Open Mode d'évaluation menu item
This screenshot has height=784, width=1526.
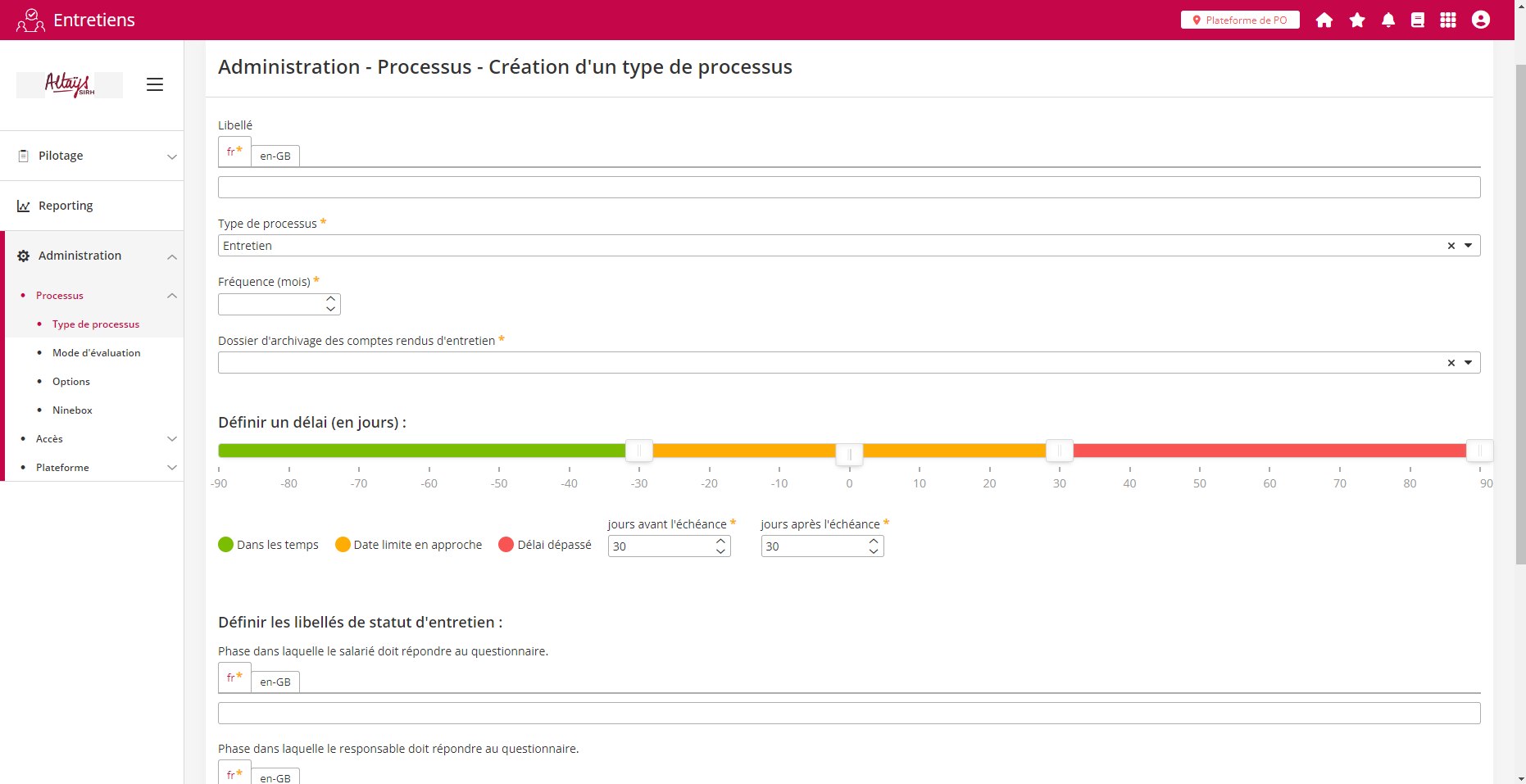(96, 353)
